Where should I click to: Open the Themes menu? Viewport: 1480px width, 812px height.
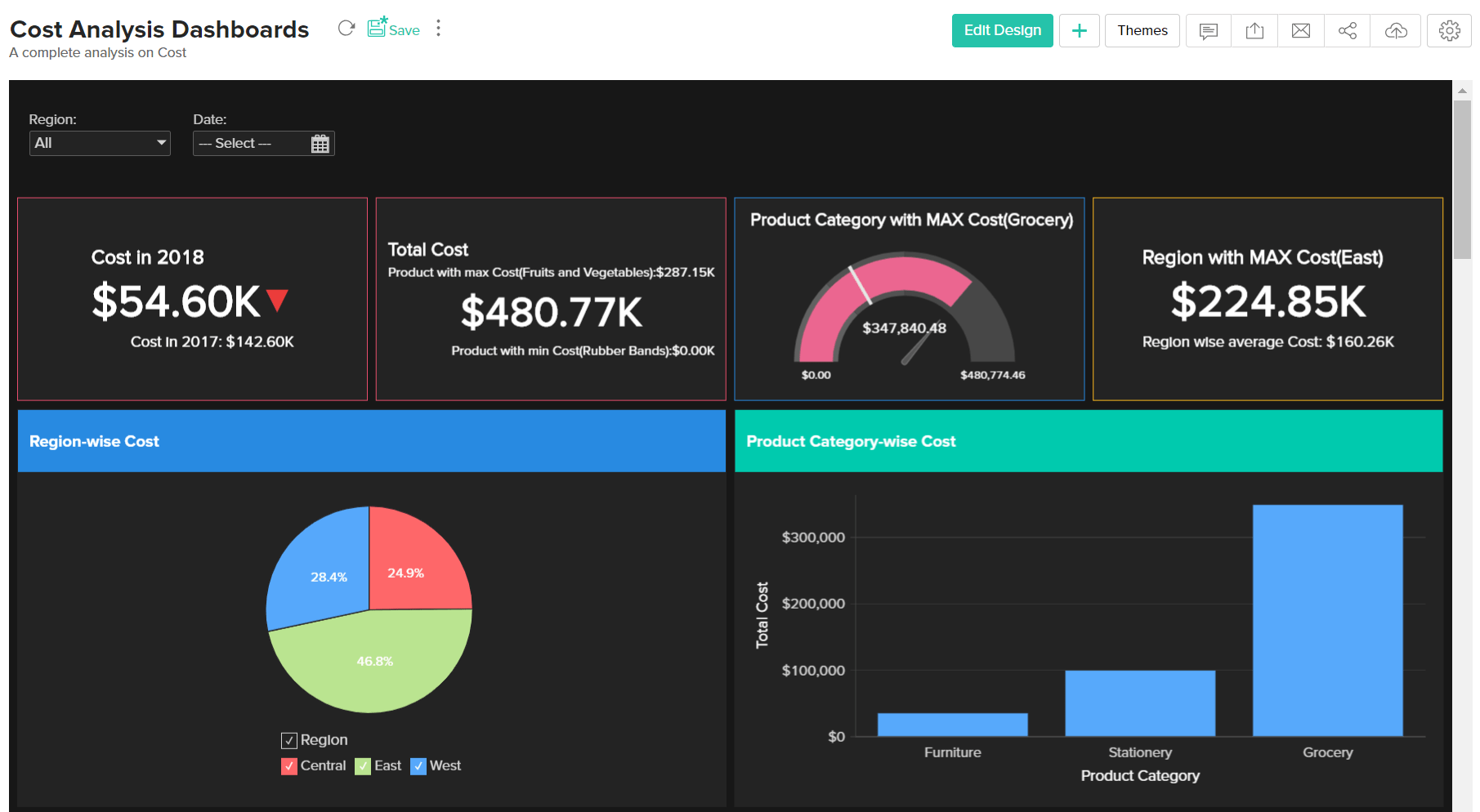pos(1142,30)
